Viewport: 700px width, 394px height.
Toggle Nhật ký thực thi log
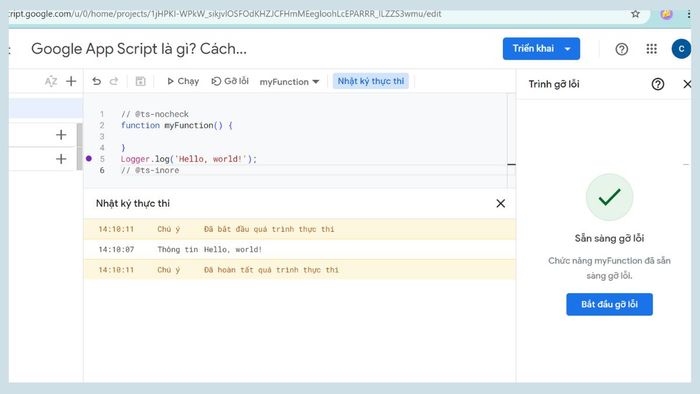[371, 81]
